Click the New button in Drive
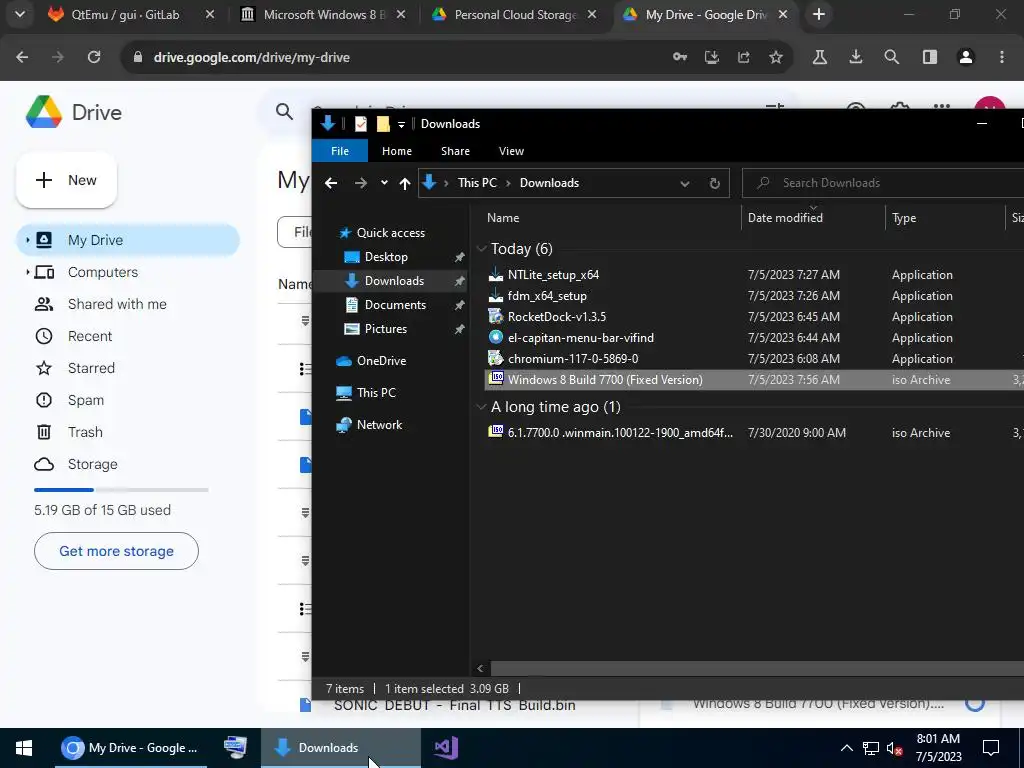The height and width of the screenshot is (768, 1024). click(x=67, y=180)
